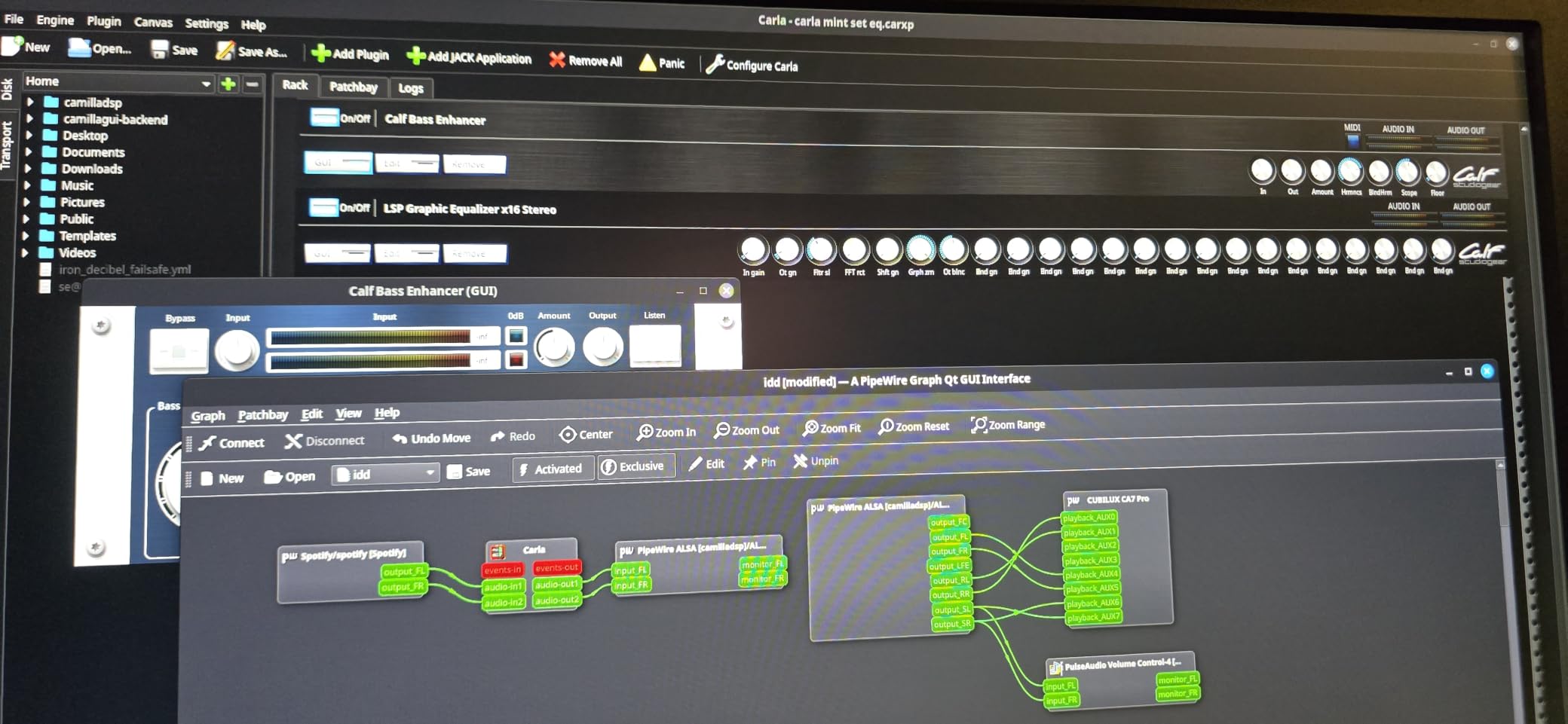1568x724 pixels.
Task: Click Remove button under LSP Graphic Equalizer
Action: click(474, 254)
